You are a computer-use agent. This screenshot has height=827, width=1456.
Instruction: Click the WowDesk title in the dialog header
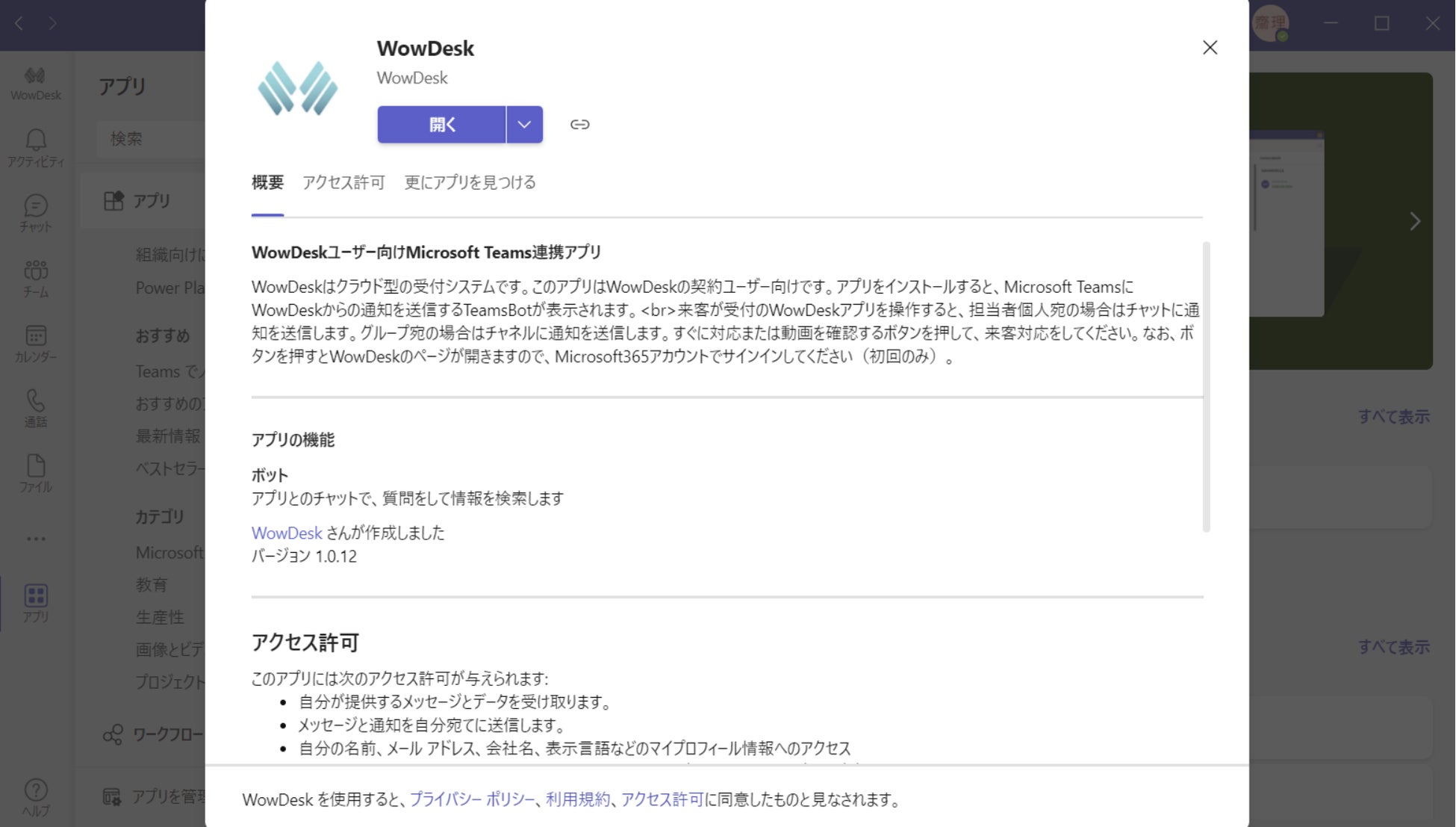click(426, 49)
